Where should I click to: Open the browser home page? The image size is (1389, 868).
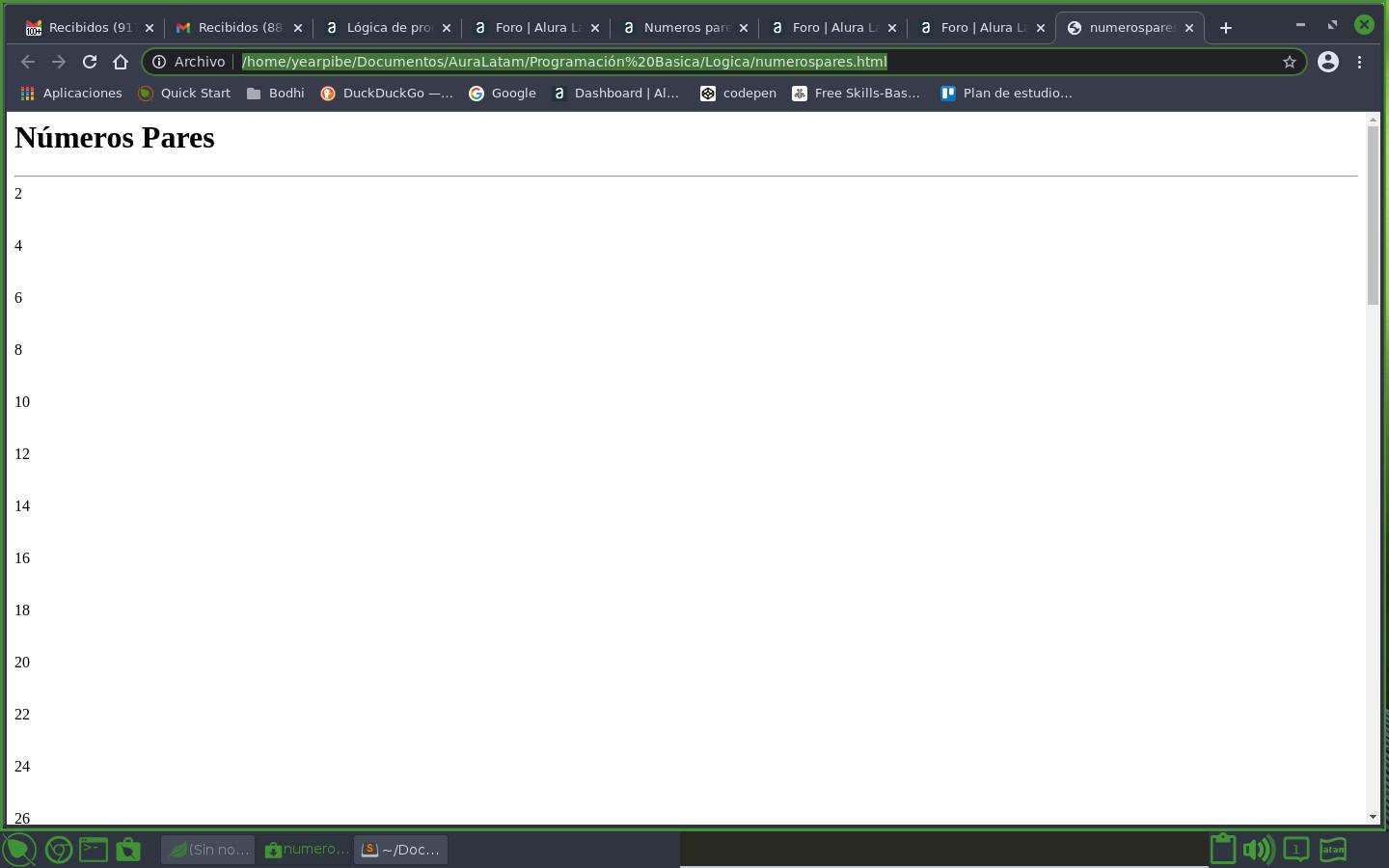(x=121, y=62)
